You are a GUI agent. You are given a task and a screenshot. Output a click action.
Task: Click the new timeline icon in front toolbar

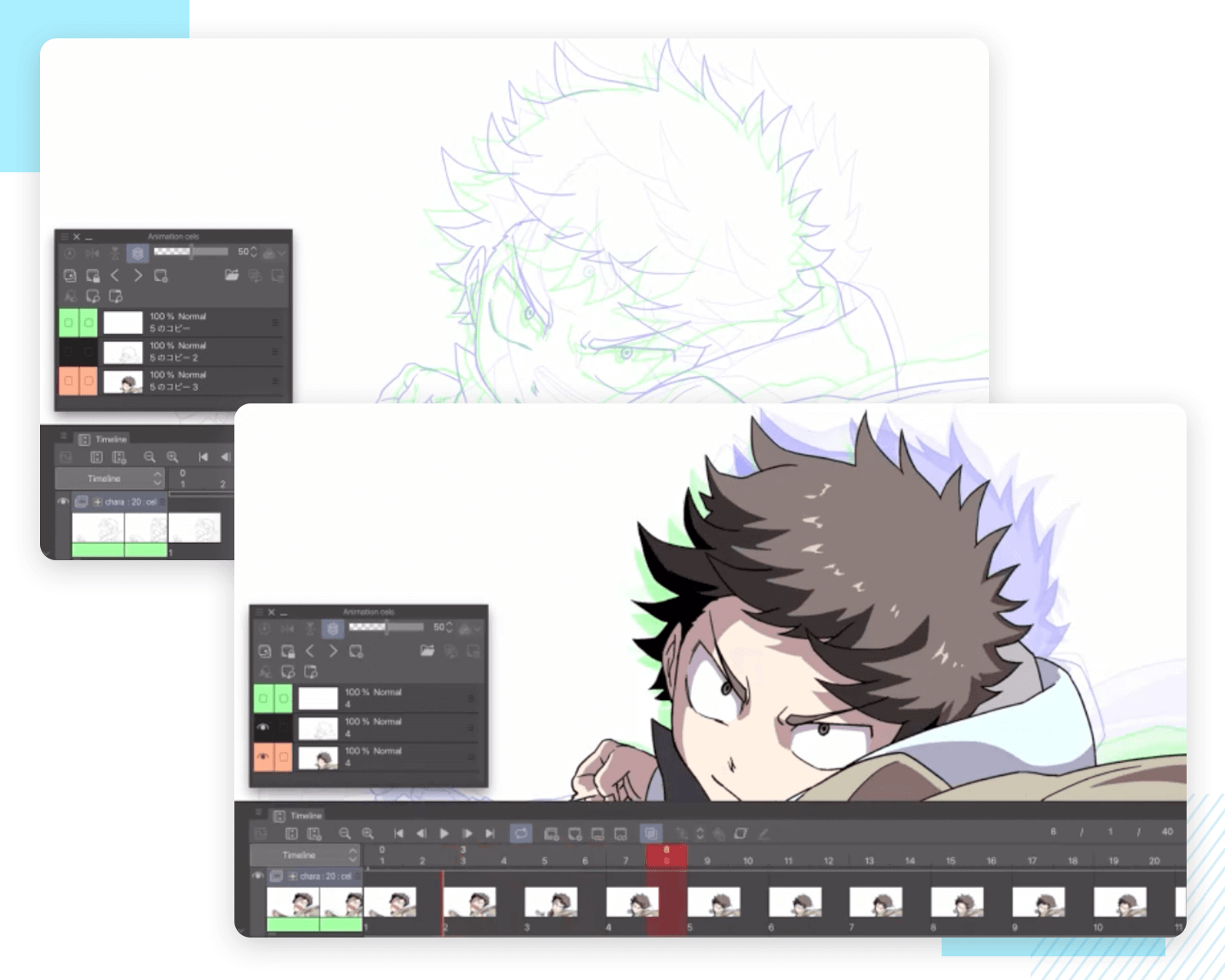coord(291,834)
